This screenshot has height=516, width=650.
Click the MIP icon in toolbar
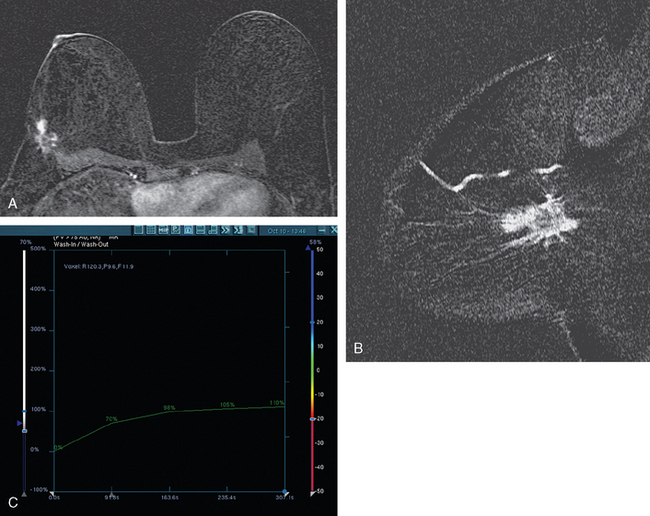[x=161, y=230]
